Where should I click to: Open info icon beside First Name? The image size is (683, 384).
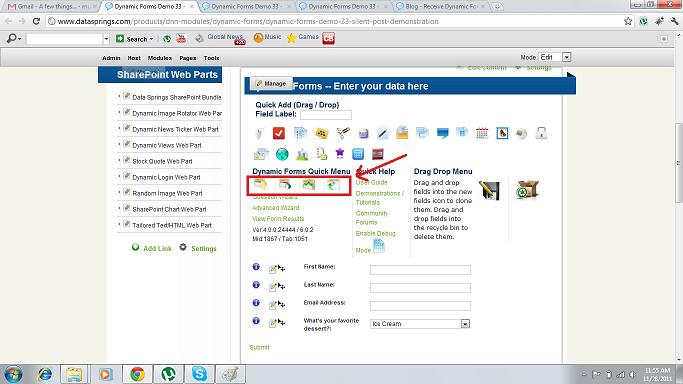coord(256,267)
